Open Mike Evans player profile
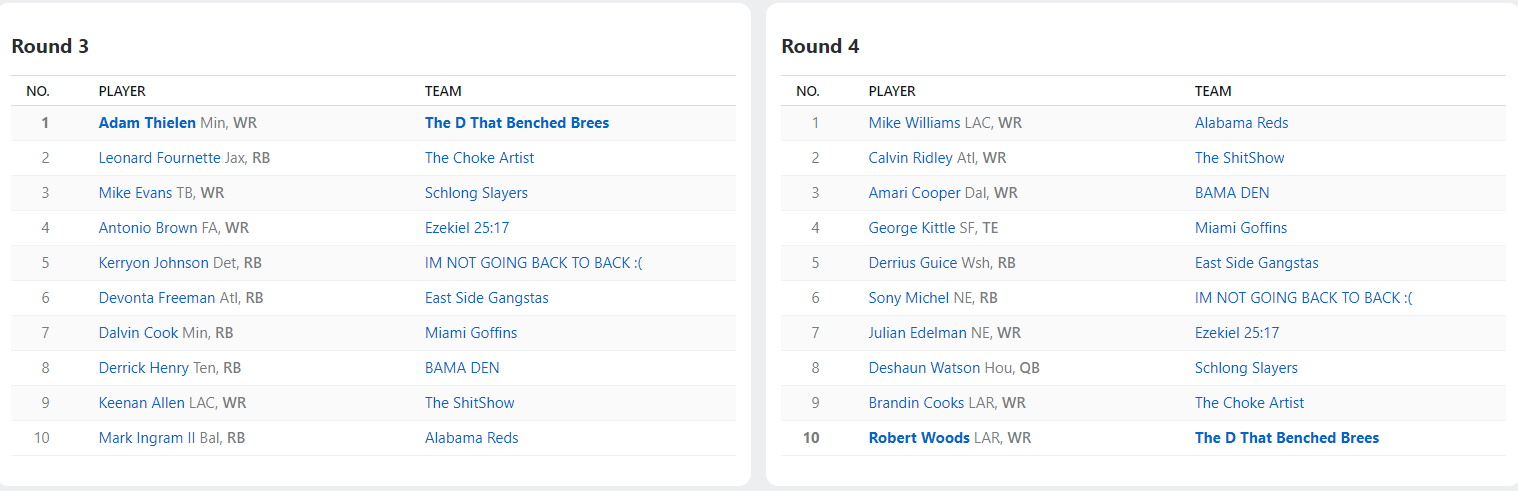Image resolution: width=1518 pixels, height=491 pixels. pyautogui.click(x=135, y=193)
